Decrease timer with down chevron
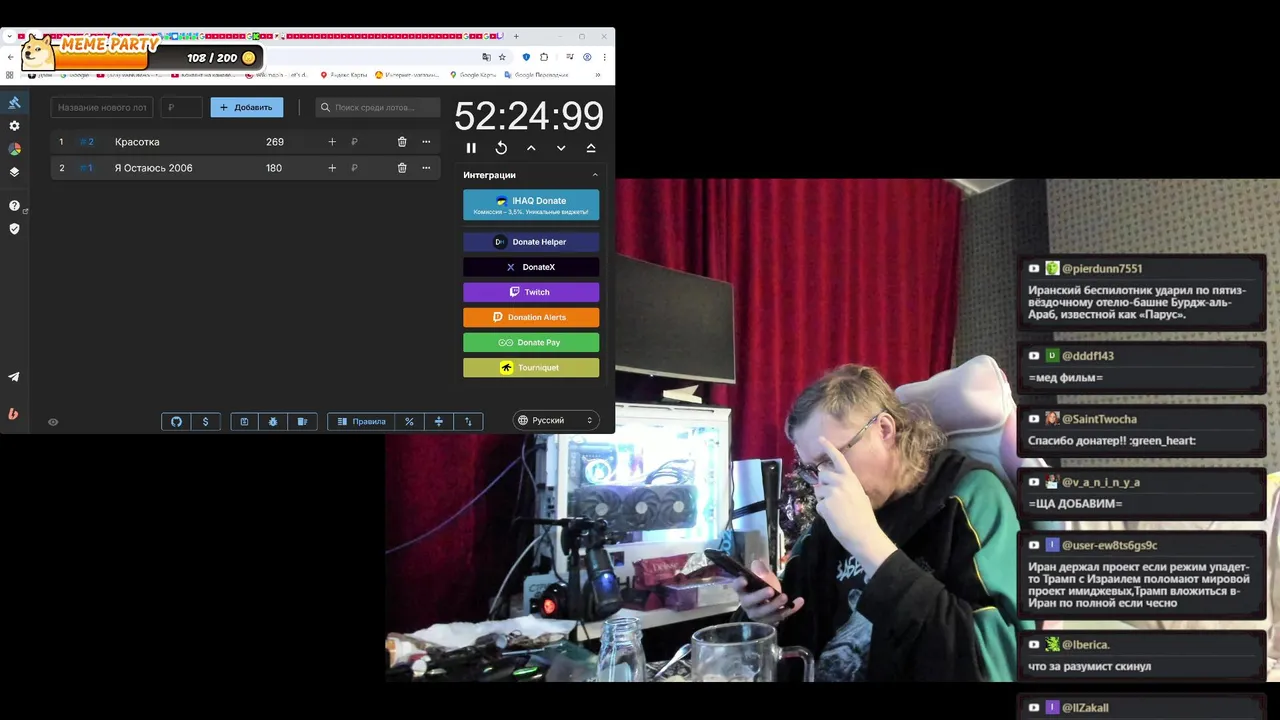Screen dimensions: 1280x720 (561, 148)
